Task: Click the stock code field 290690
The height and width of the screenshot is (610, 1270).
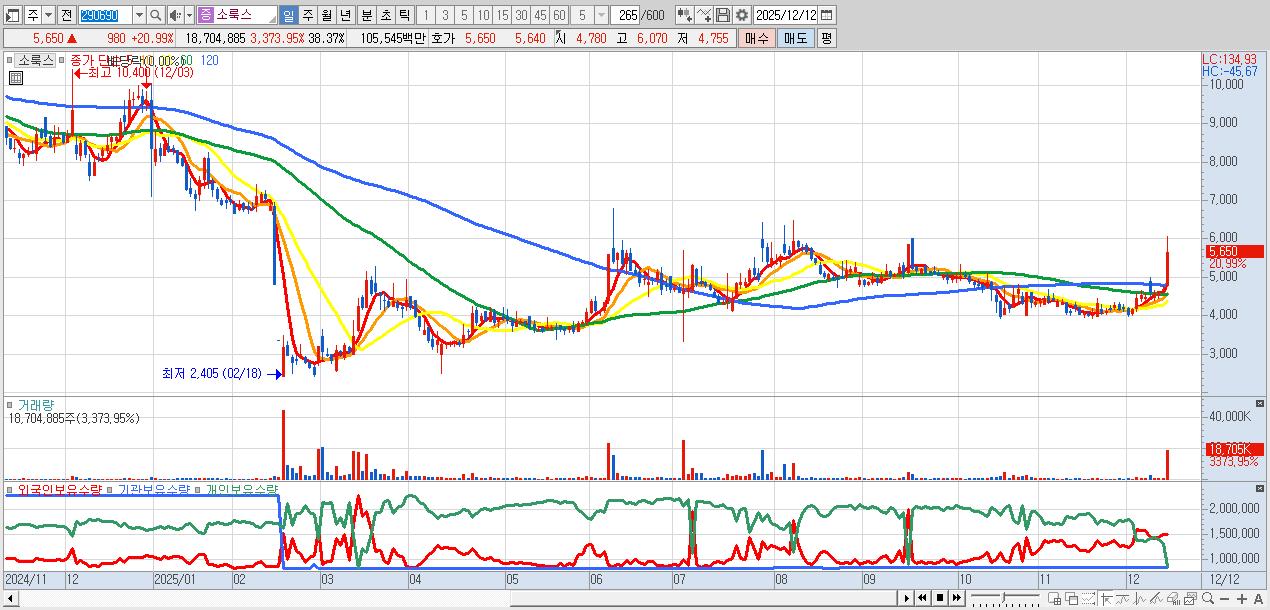Action: (x=104, y=15)
